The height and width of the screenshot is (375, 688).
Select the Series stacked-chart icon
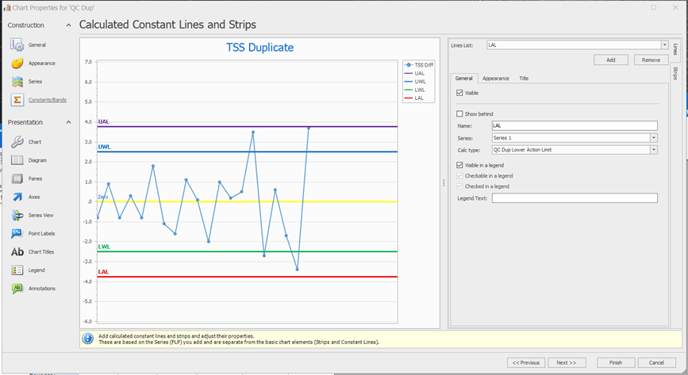point(17,82)
